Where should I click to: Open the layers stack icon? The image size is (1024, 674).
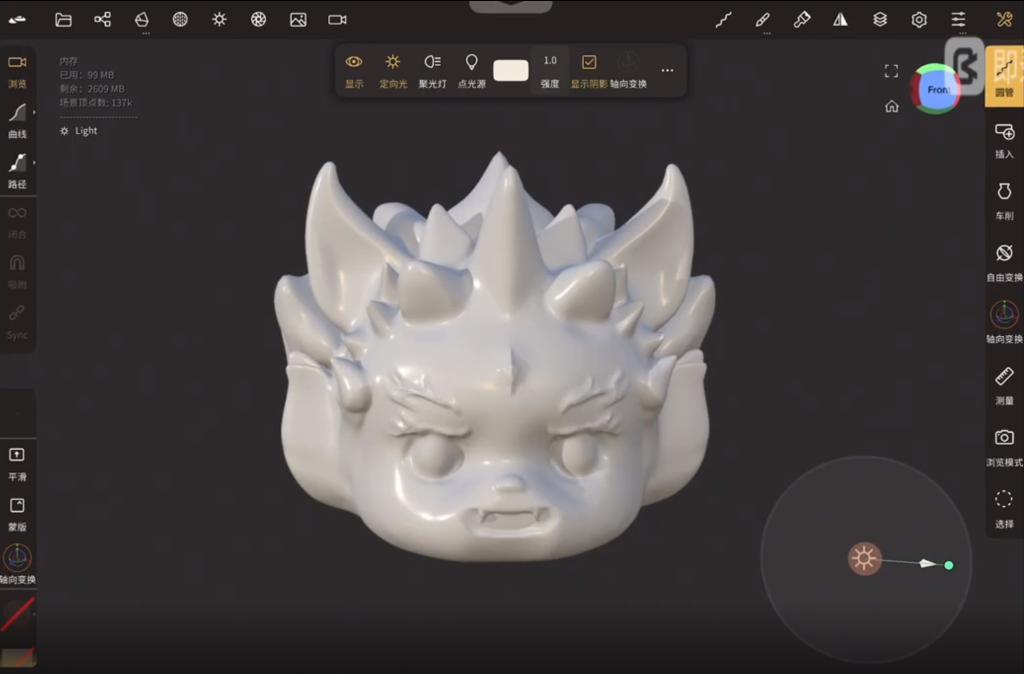point(880,19)
